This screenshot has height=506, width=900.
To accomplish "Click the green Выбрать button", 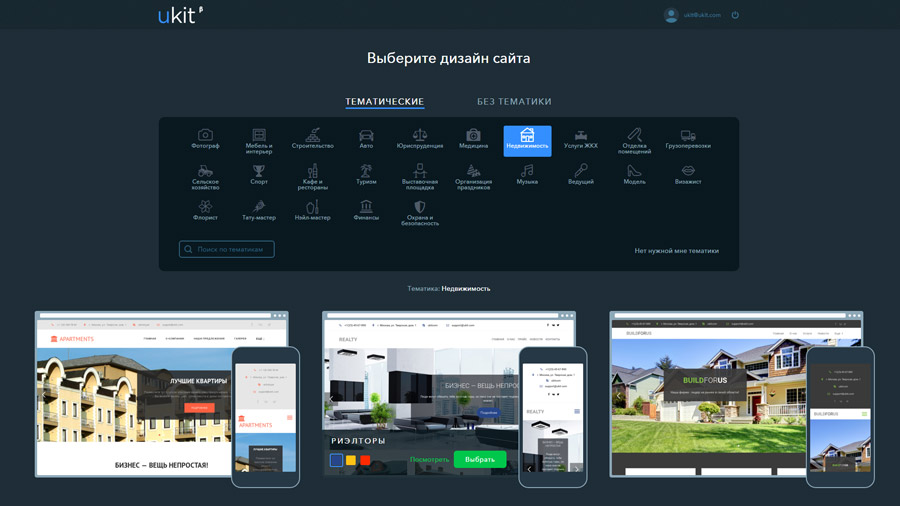I will pos(480,460).
